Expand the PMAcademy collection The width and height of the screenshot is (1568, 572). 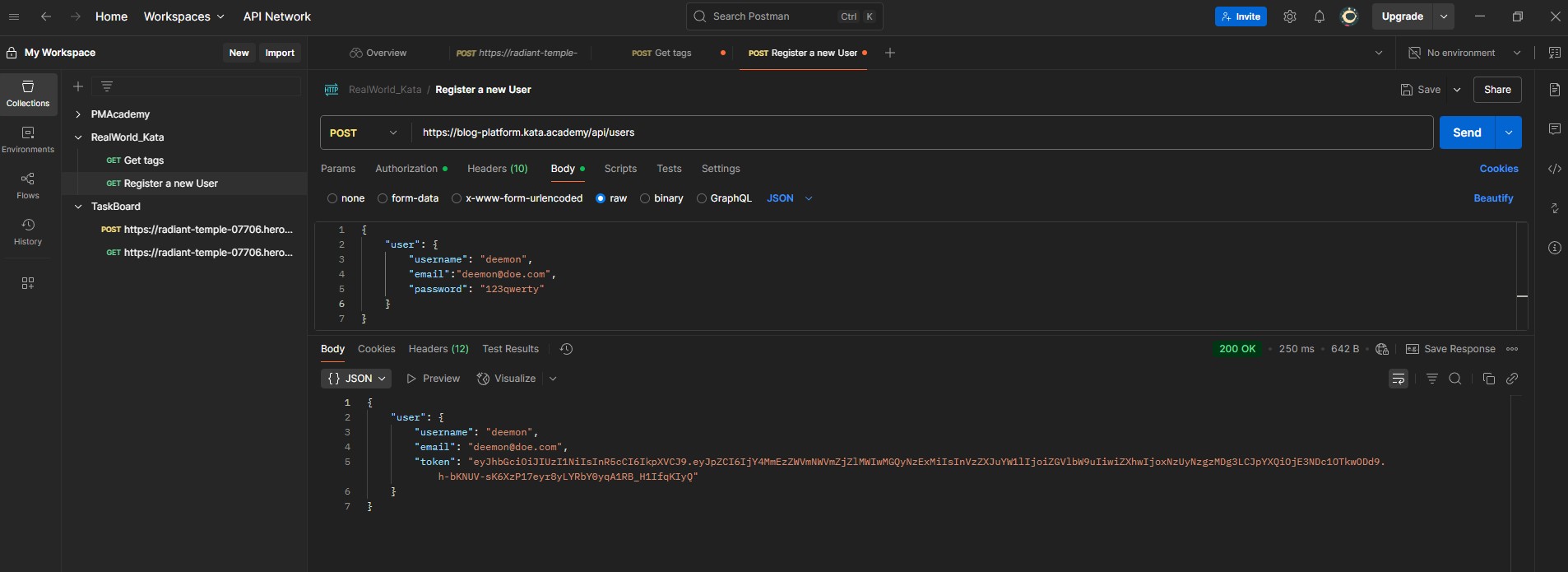[78, 114]
